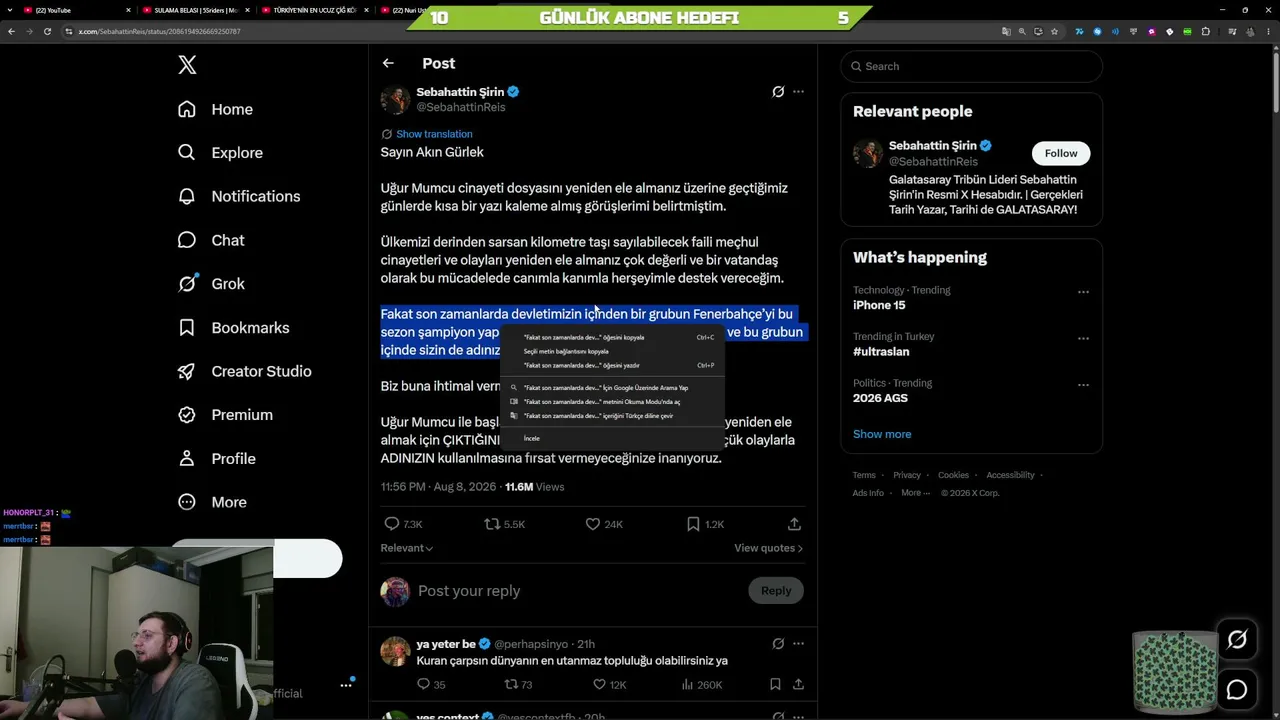The height and width of the screenshot is (720, 1280).
Task: Repost the post with 5.5K reposts
Action: (x=505, y=524)
